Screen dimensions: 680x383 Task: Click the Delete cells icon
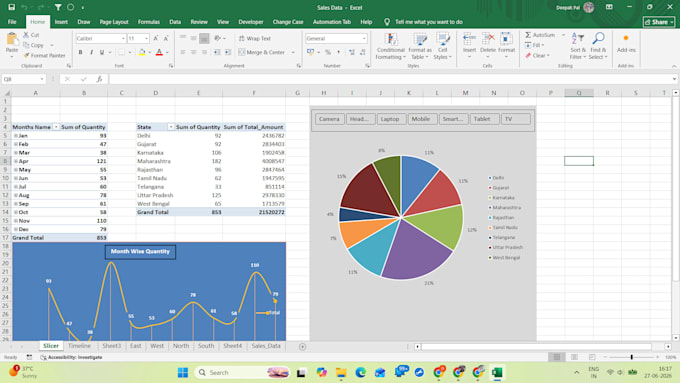tap(488, 39)
